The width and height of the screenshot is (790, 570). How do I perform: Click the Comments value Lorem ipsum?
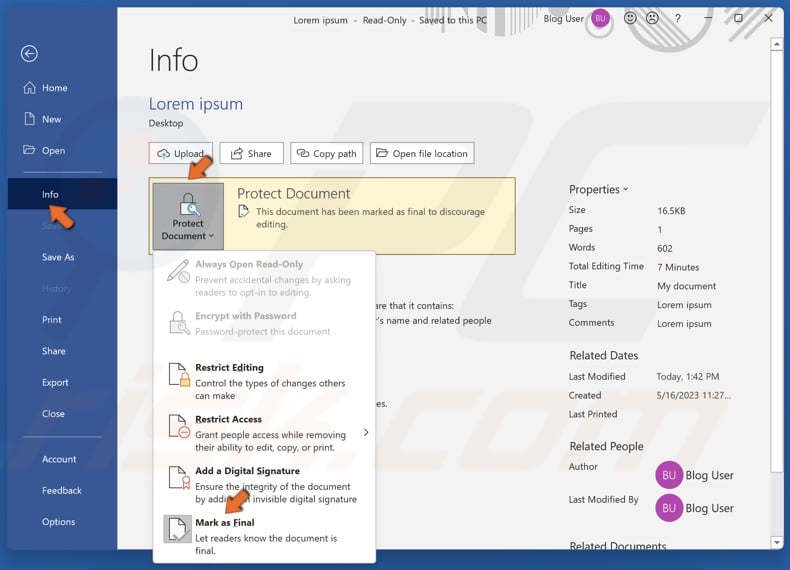coord(684,324)
